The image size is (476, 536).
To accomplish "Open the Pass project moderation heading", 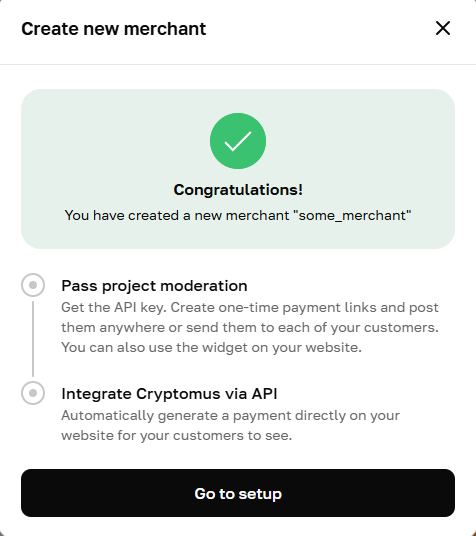I will pos(154,286).
